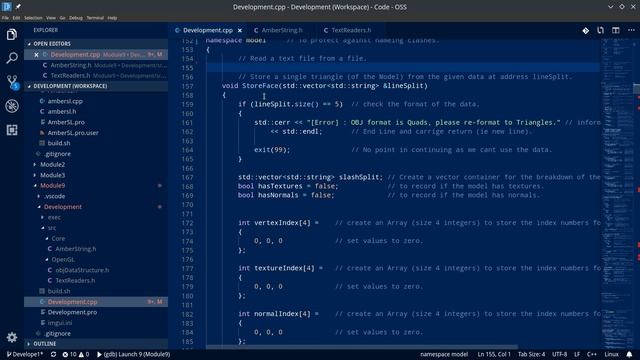Collapse the Core folder
640x360 pixels.
pyautogui.click(x=96, y=238)
